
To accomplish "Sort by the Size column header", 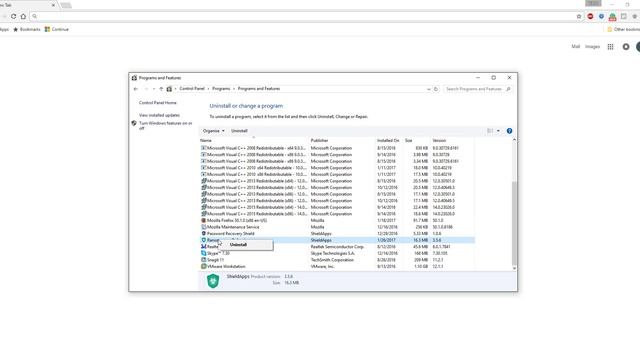I will (409, 140).
